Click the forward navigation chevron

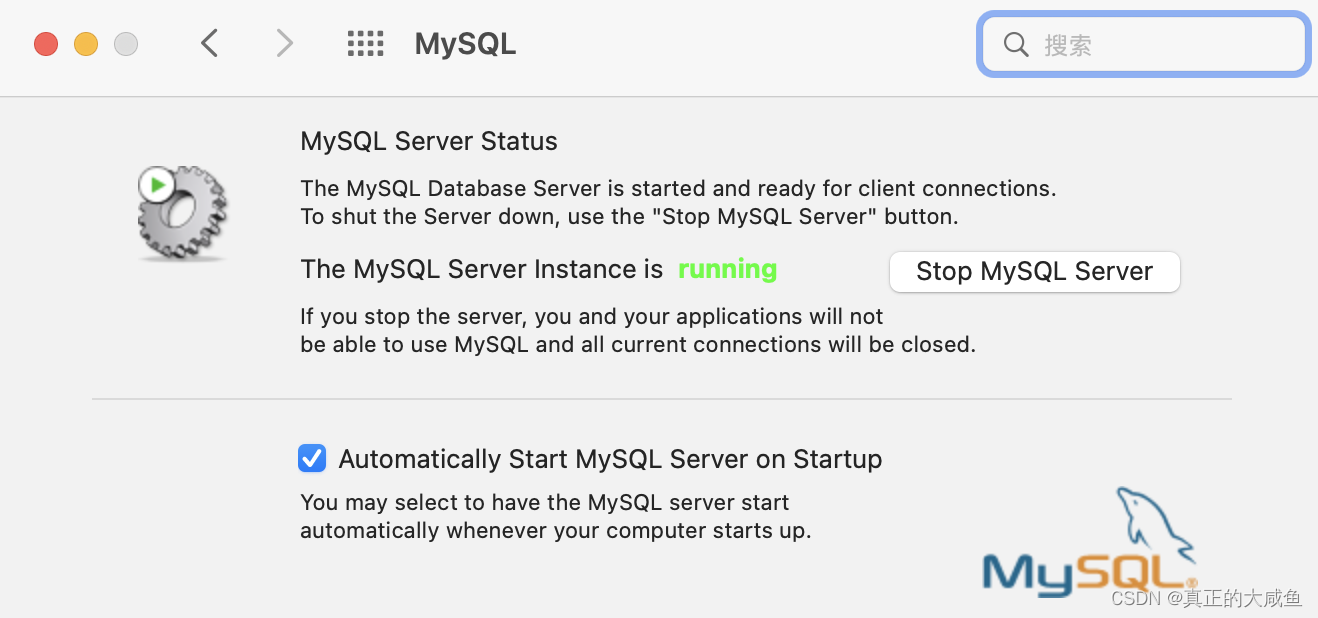point(284,44)
